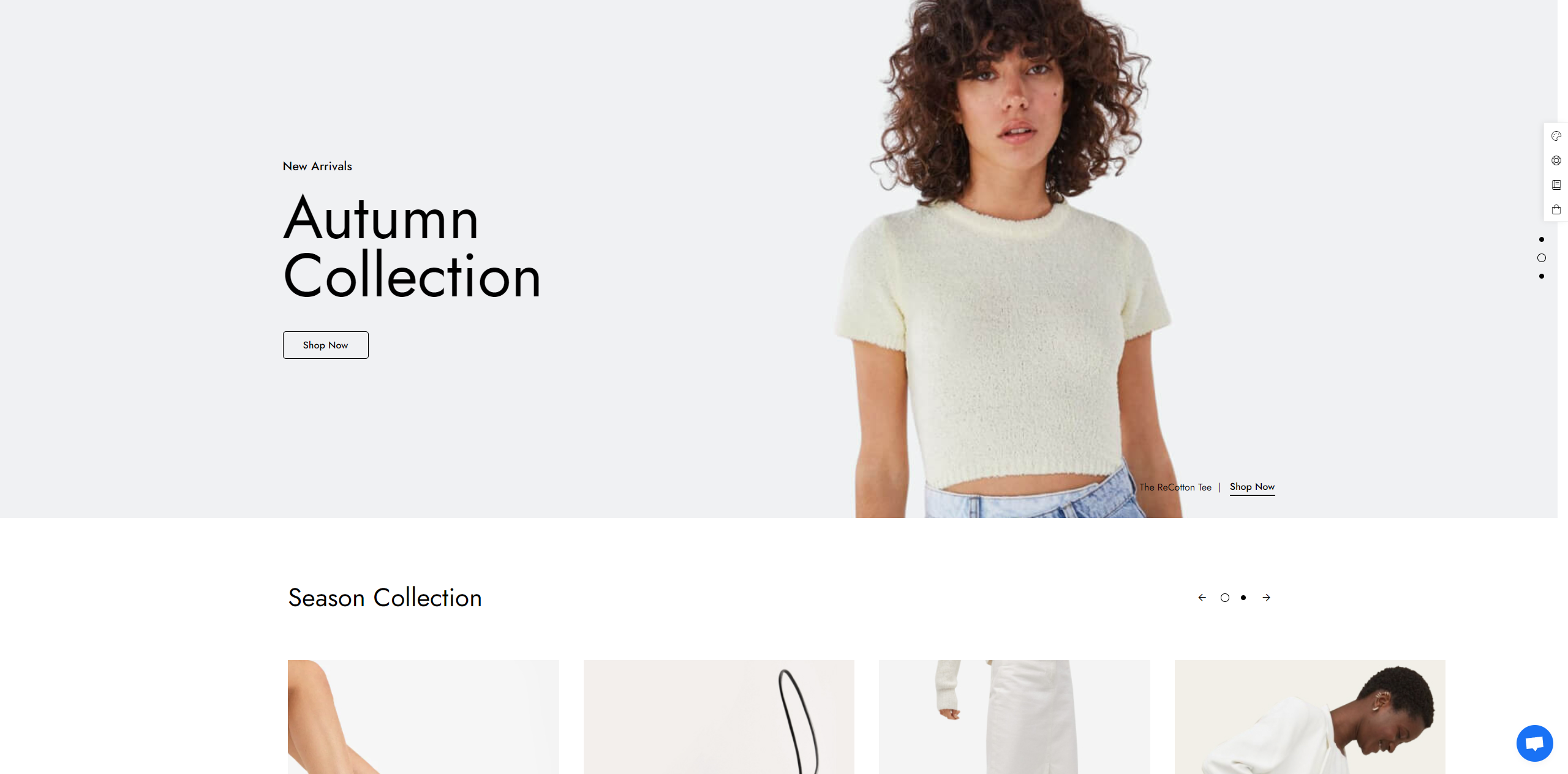Open the product image with black bag strap
This screenshot has height=774, width=1568.
[x=718, y=717]
